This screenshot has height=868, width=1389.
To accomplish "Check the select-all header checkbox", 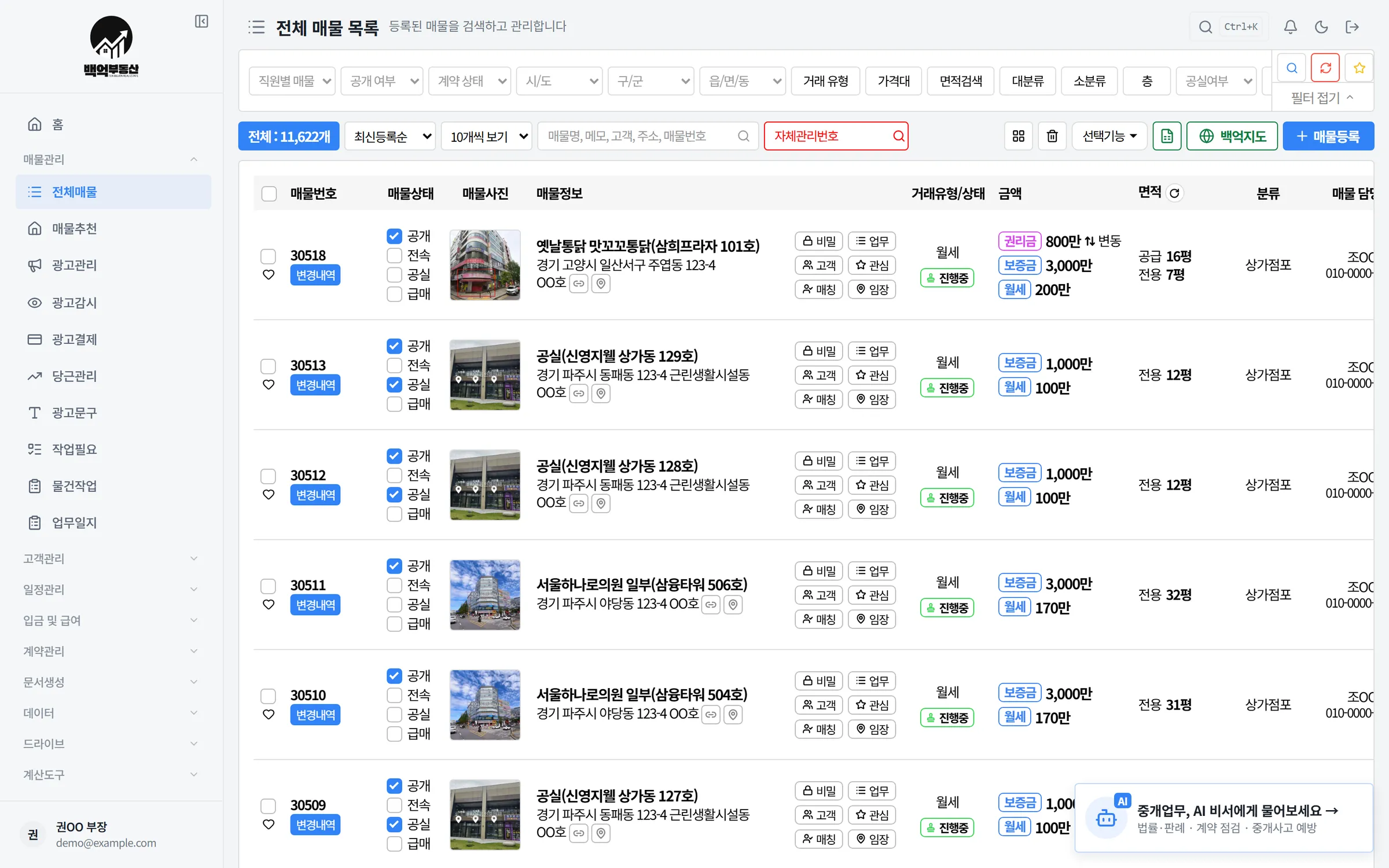I will (x=269, y=193).
